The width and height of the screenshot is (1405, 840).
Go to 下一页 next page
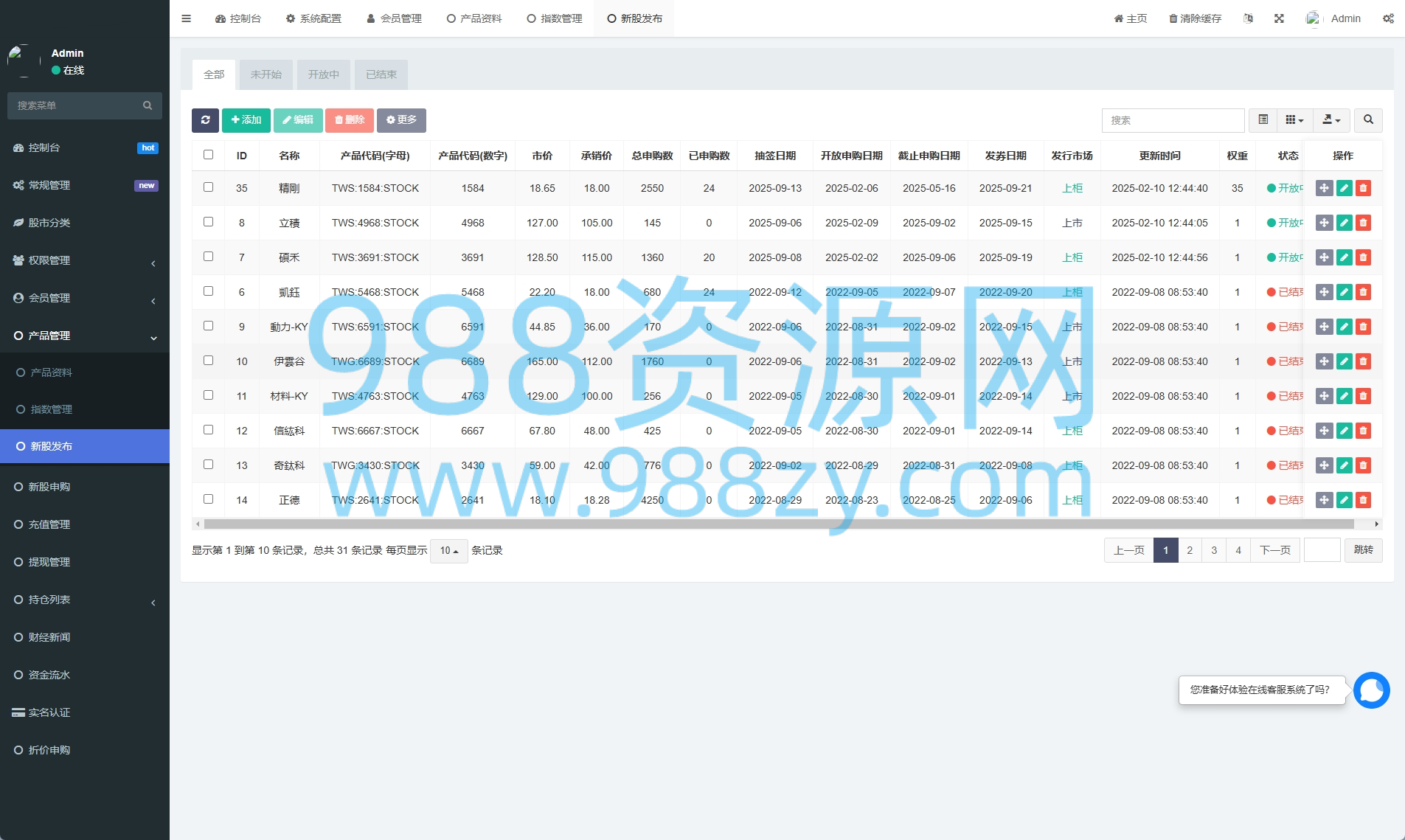tap(1274, 550)
